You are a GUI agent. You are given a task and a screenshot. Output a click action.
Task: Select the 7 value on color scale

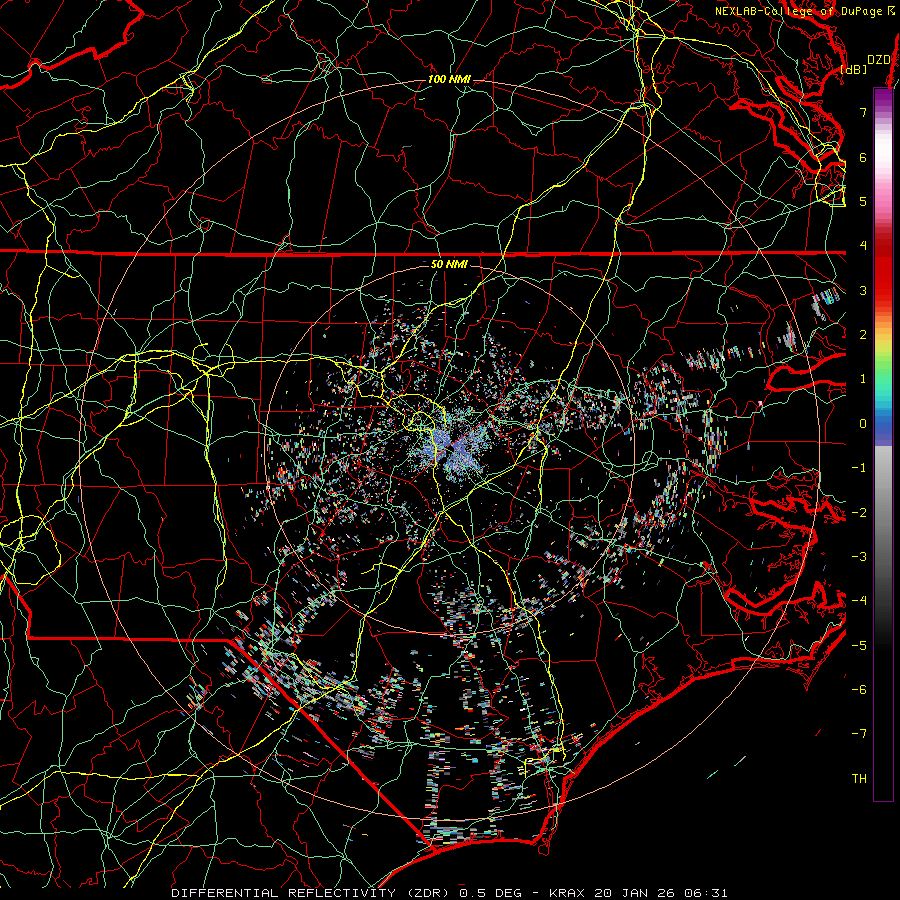pyautogui.click(x=863, y=112)
